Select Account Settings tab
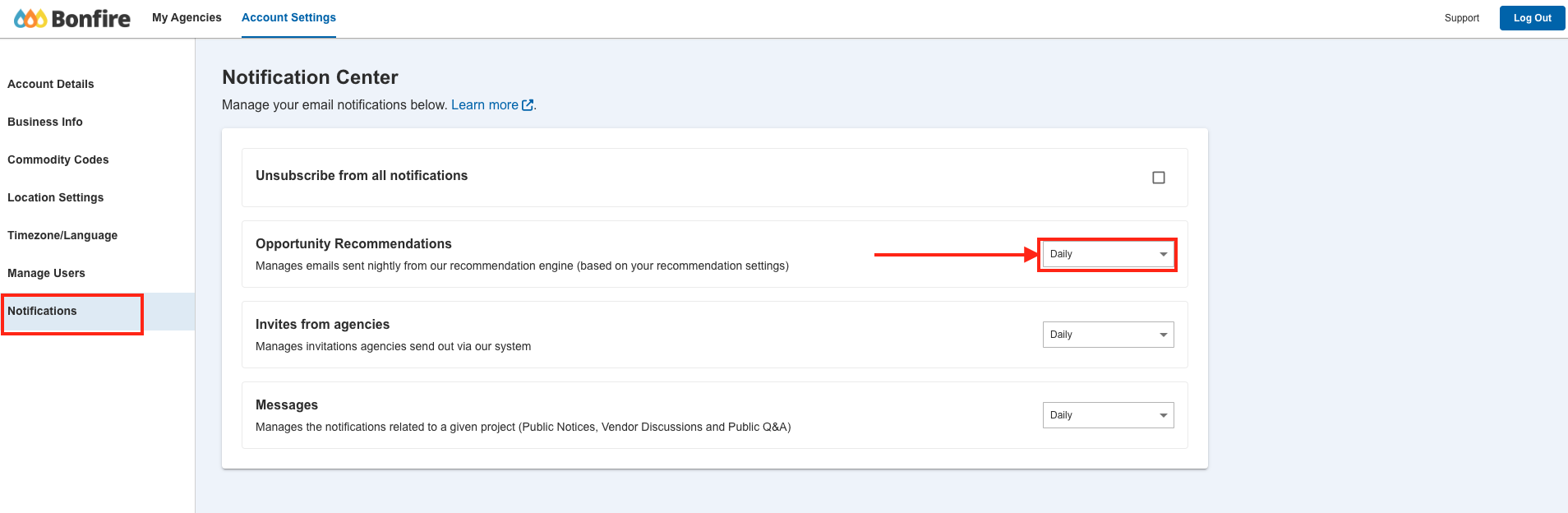1568x513 pixels. pos(288,17)
